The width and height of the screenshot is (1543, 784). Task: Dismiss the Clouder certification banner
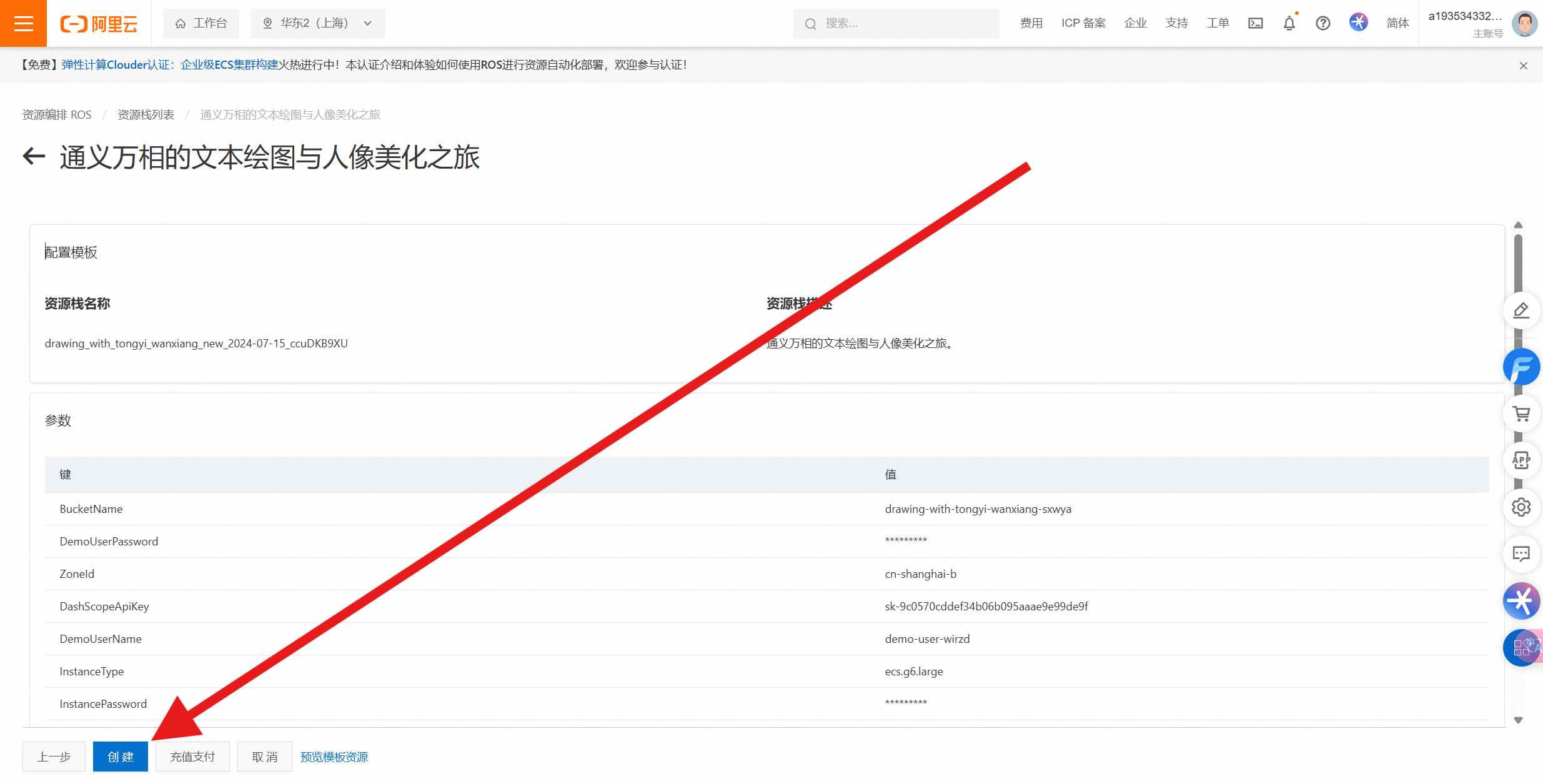(1523, 66)
